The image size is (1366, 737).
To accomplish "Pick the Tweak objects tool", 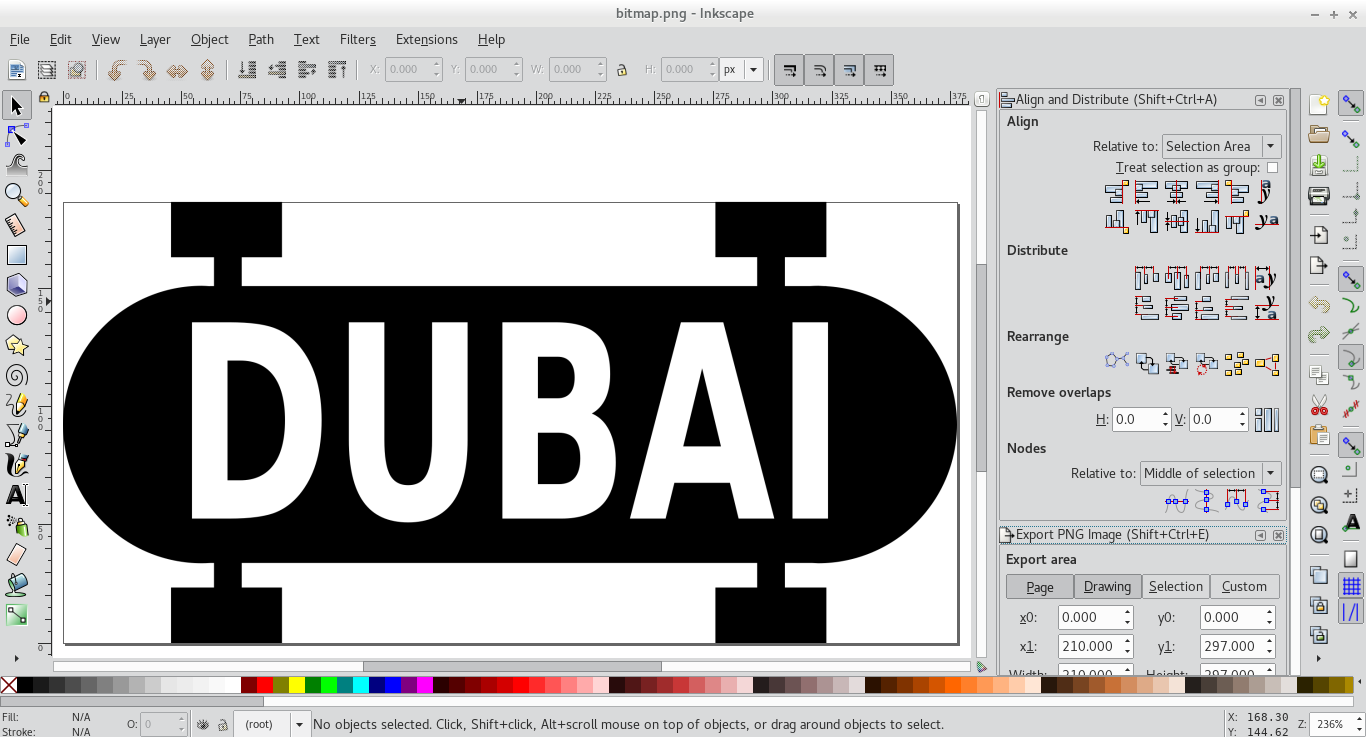I will click(16, 165).
